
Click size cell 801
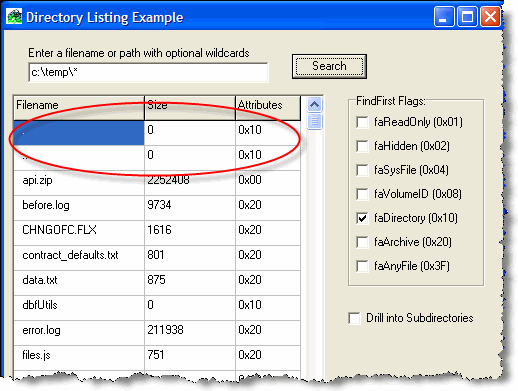point(190,258)
